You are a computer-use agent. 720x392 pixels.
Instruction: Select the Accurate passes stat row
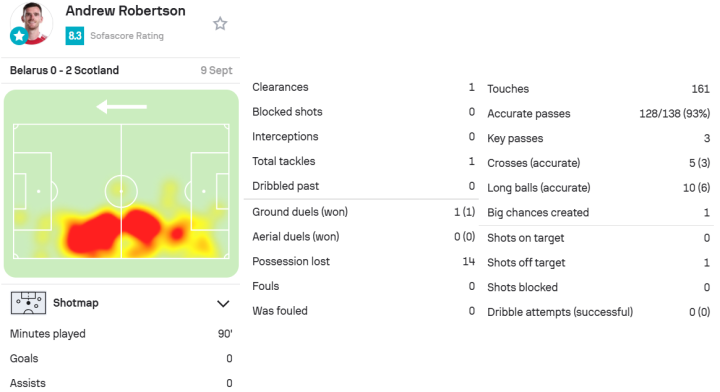click(598, 113)
